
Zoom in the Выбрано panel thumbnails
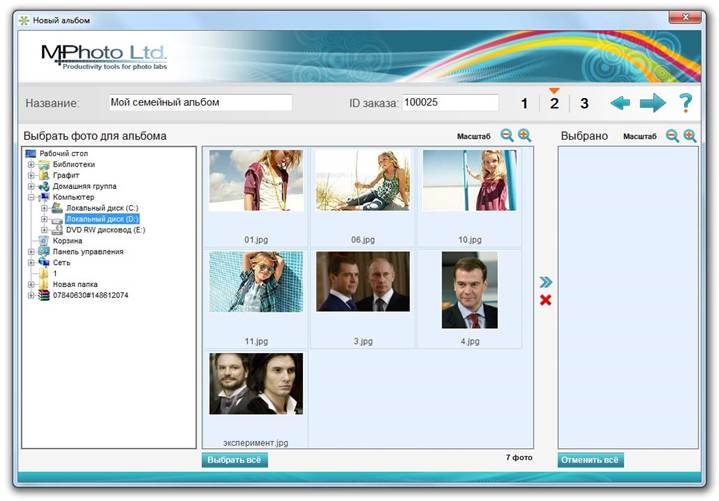690,136
